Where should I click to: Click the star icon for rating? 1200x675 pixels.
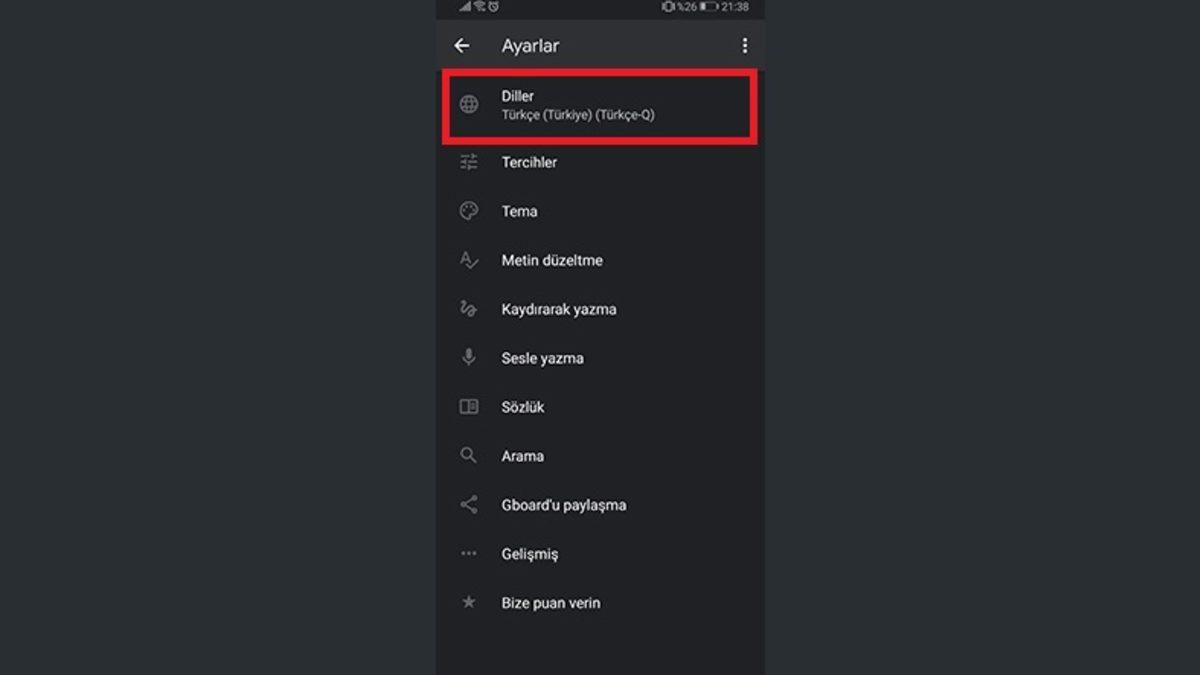(x=469, y=603)
